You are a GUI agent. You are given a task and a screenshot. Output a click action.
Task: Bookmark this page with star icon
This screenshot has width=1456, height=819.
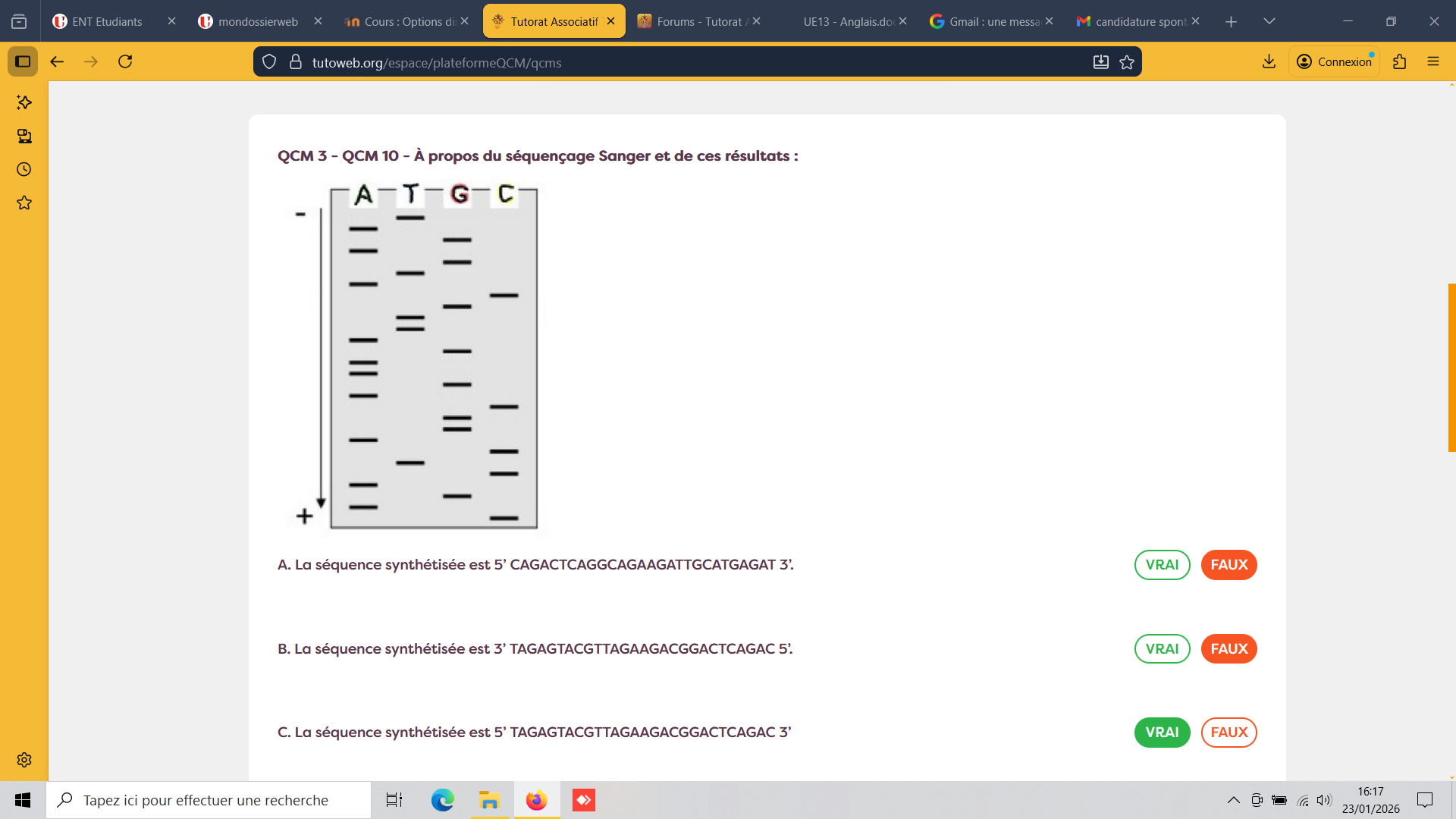[x=1127, y=62]
